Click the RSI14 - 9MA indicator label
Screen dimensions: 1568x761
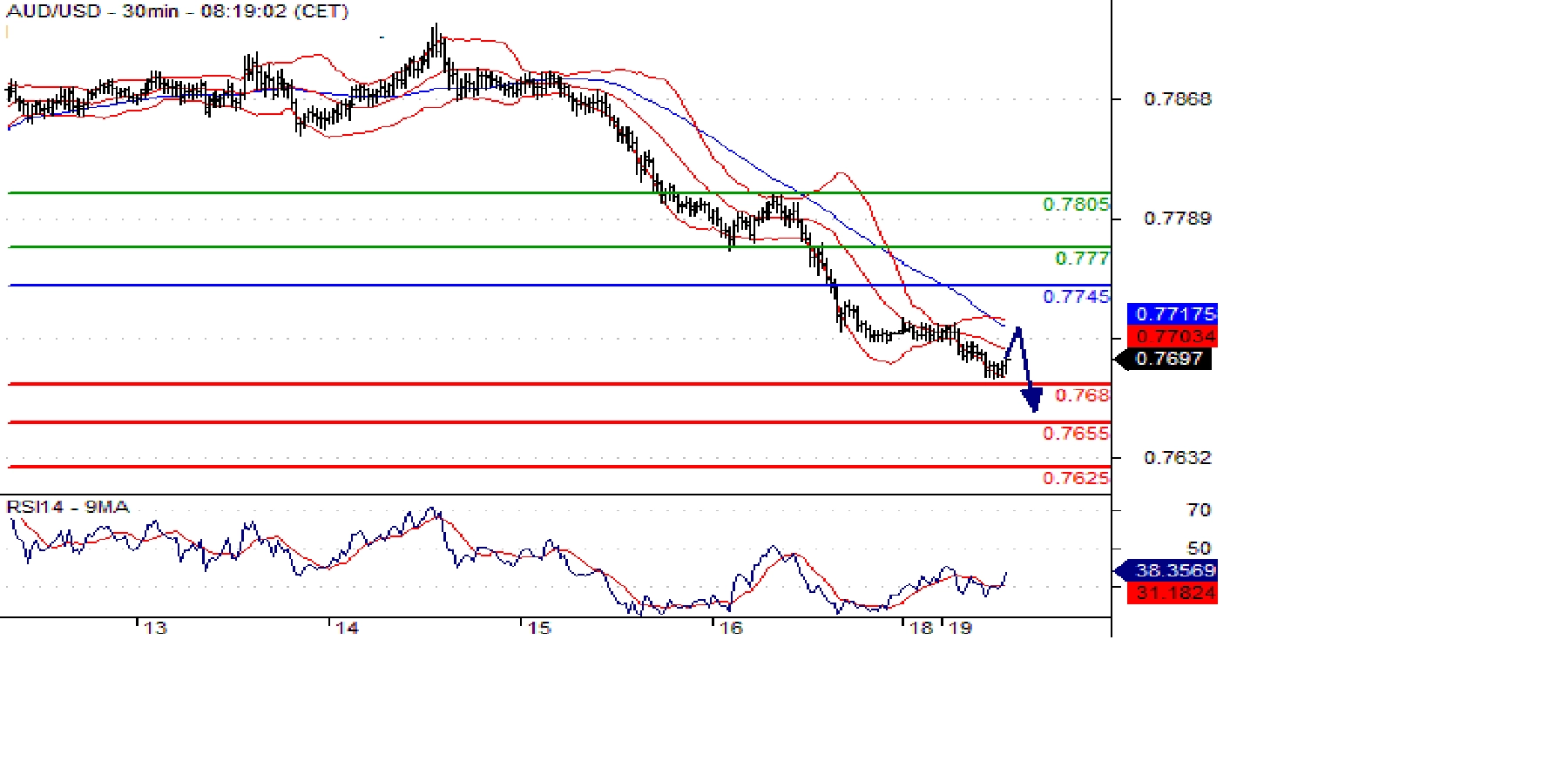68,507
